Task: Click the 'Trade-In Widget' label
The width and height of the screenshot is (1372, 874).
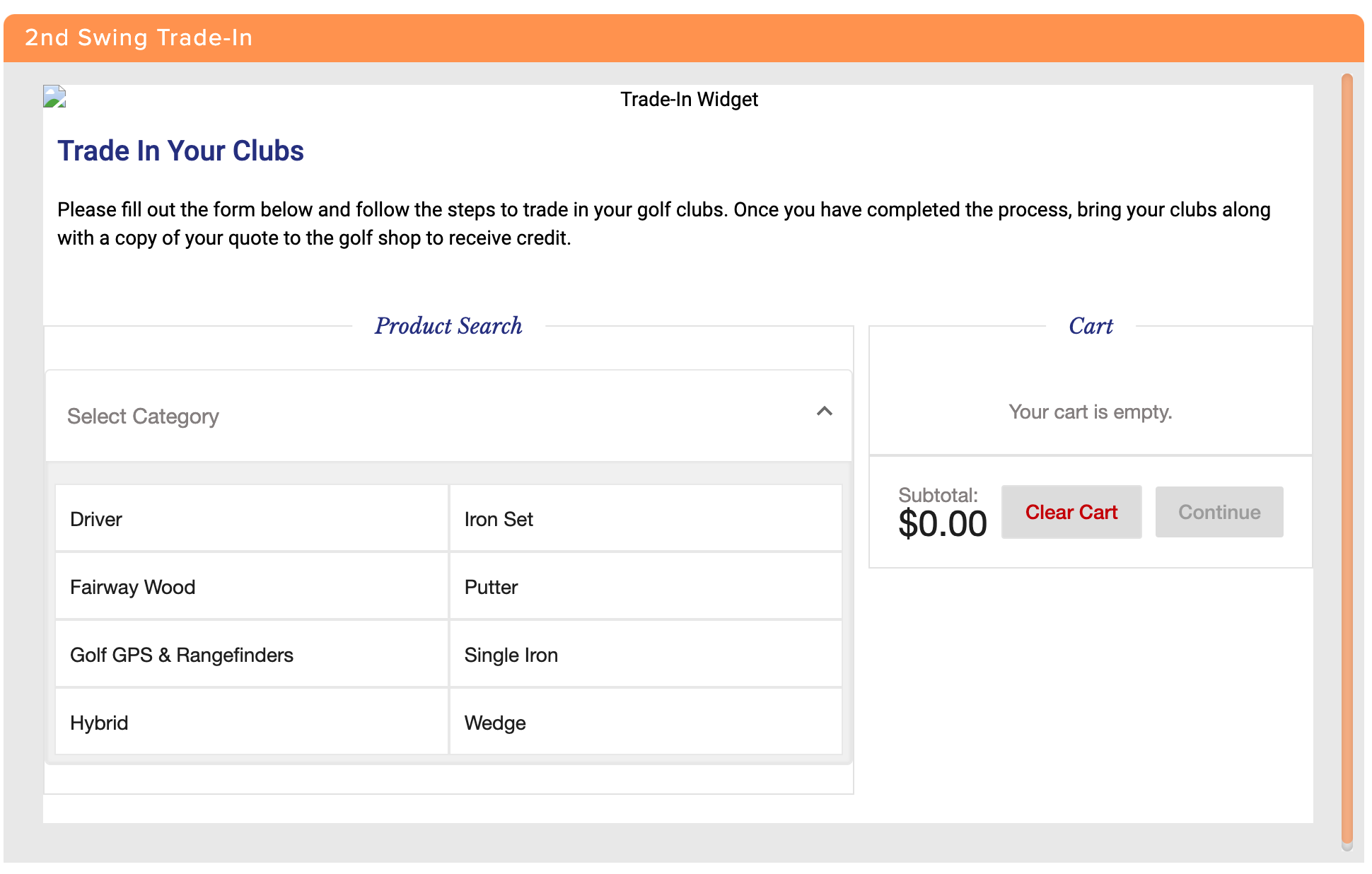Action: click(689, 99)
